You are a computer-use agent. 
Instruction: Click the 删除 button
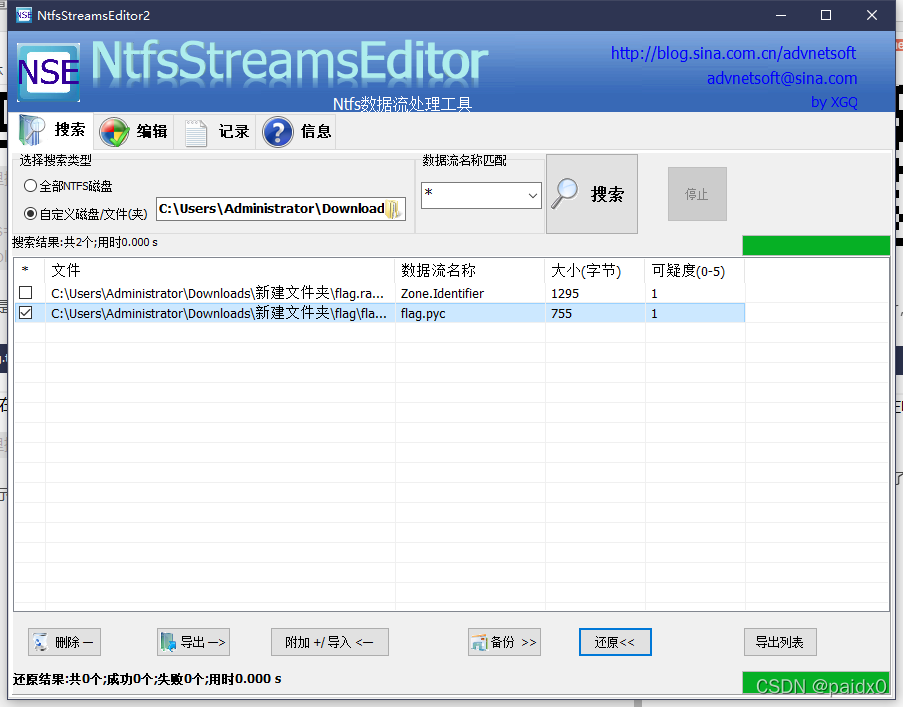pyautogui.click(x=64, y=642)
